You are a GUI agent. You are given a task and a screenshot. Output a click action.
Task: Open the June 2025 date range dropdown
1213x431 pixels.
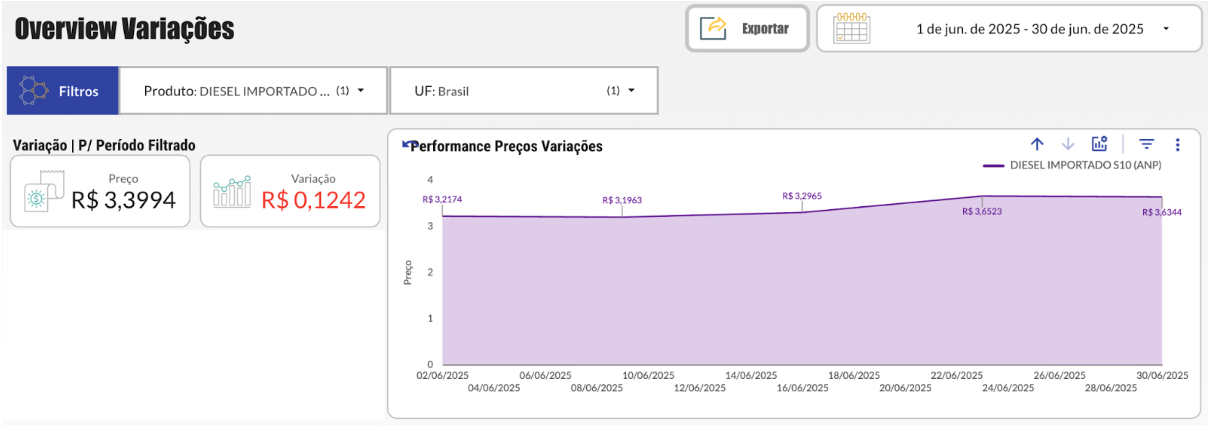(1166, 29)
